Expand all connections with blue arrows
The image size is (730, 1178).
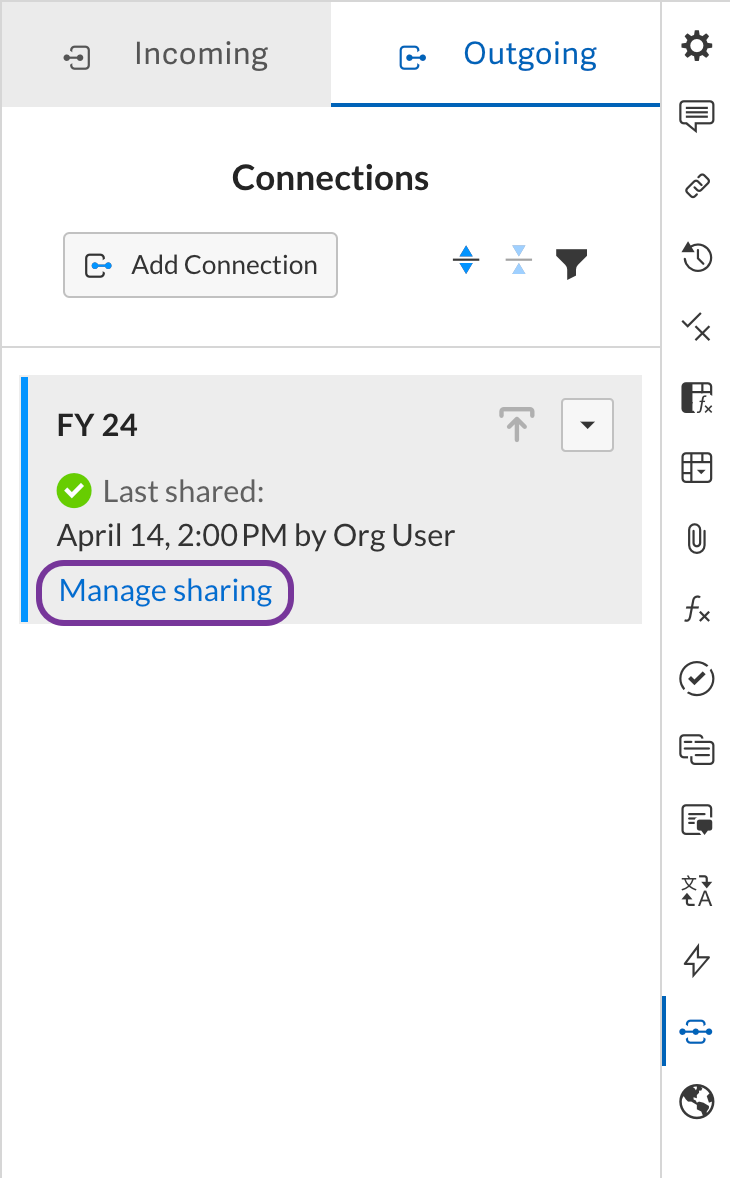click(465, 263)
